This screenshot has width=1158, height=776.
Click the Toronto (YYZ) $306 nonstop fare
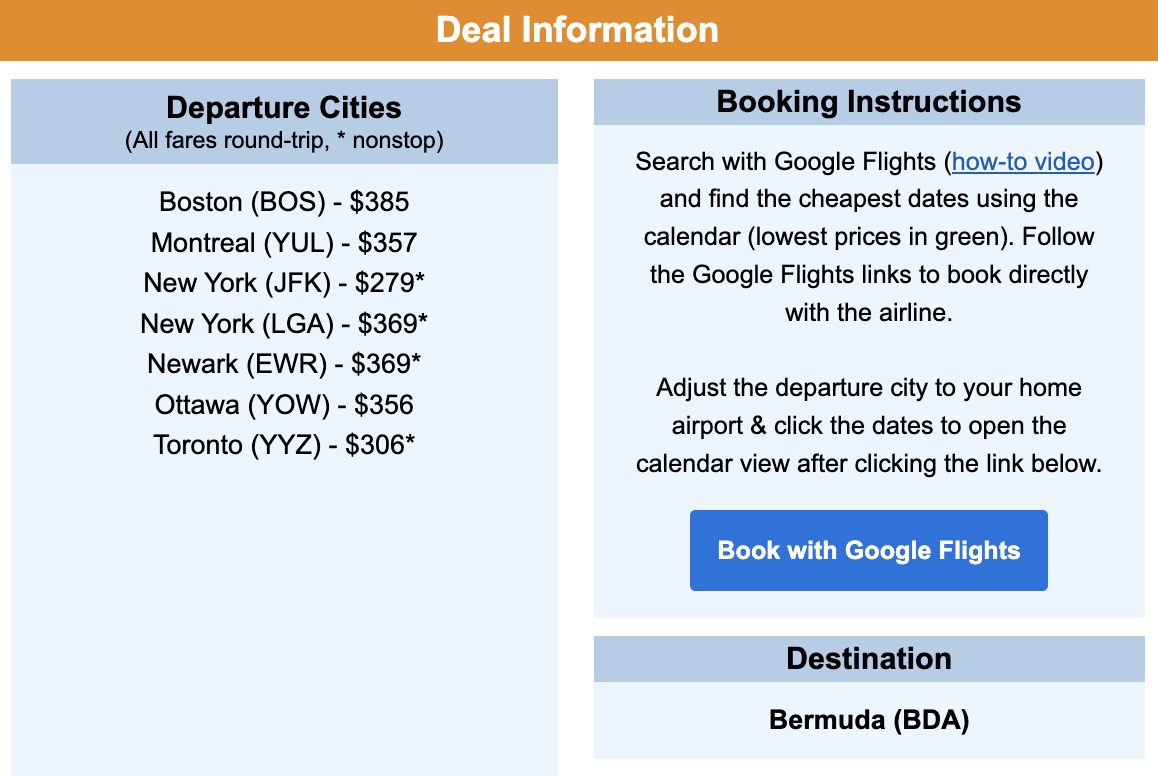(x=283, y=444)
